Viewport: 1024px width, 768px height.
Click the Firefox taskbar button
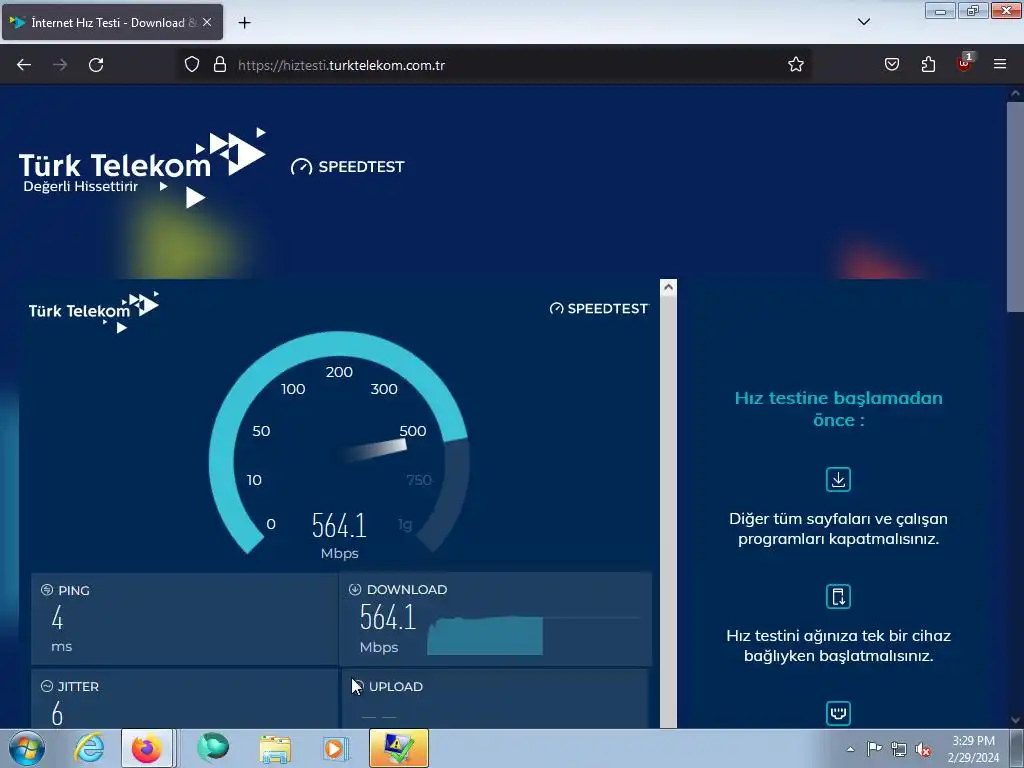pos(147,748)
